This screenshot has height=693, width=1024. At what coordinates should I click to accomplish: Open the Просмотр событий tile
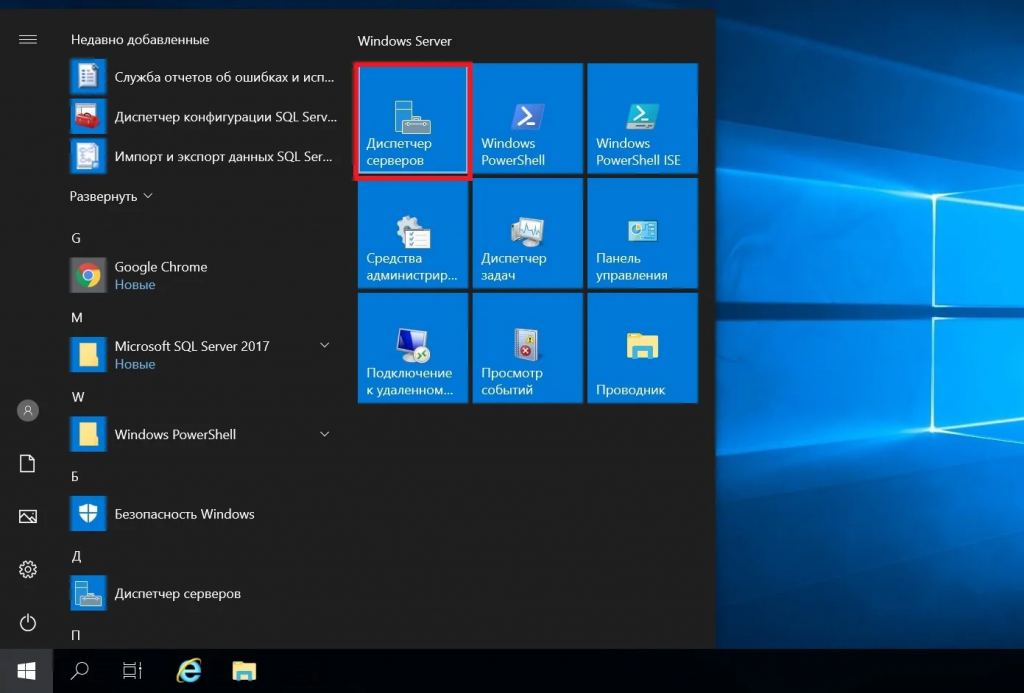point(528,348)
